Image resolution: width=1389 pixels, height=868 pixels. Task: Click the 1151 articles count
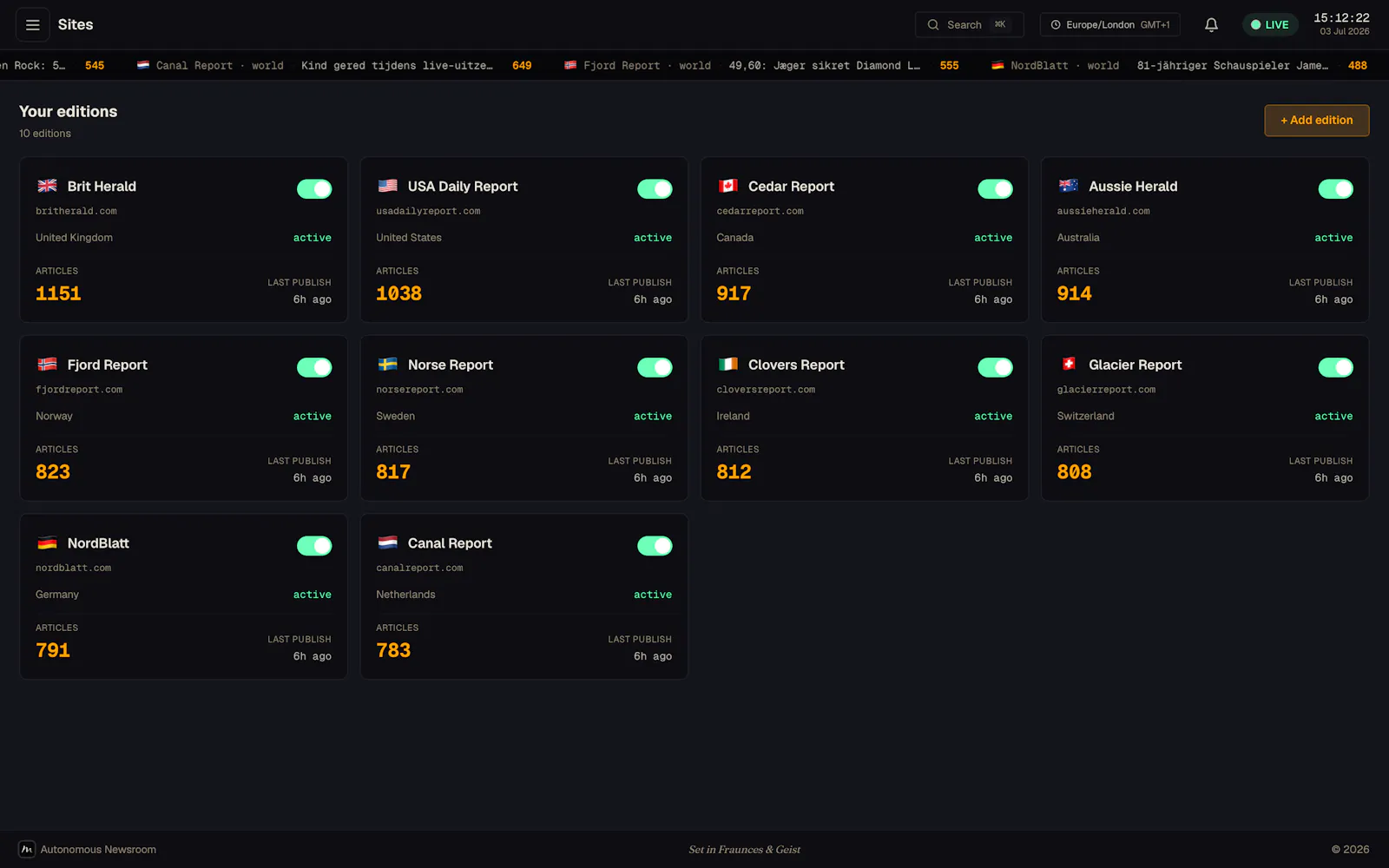58,294
